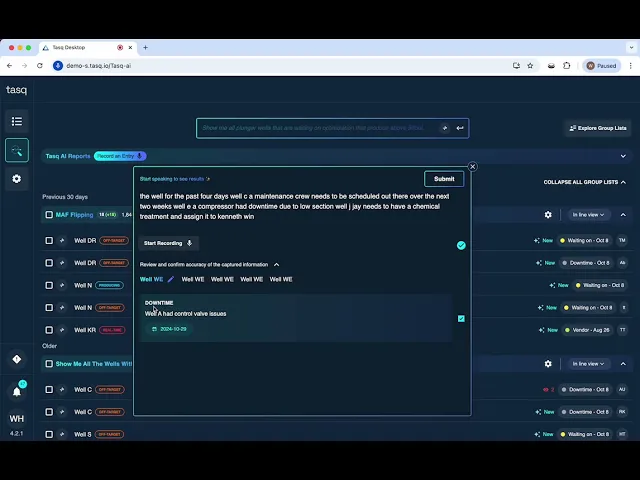Check the Well S row checkbox
The image size is (640, 480).
(49, 434)
